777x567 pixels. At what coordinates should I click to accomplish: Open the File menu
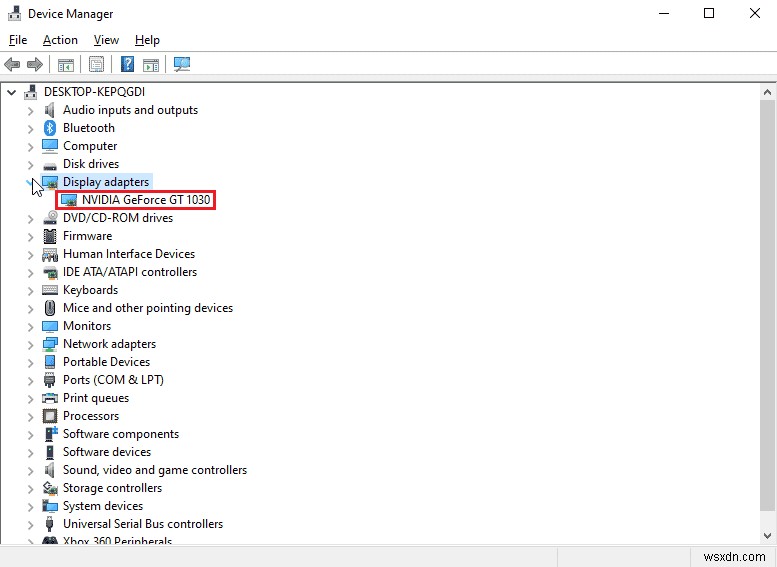[x=18, y=40]
